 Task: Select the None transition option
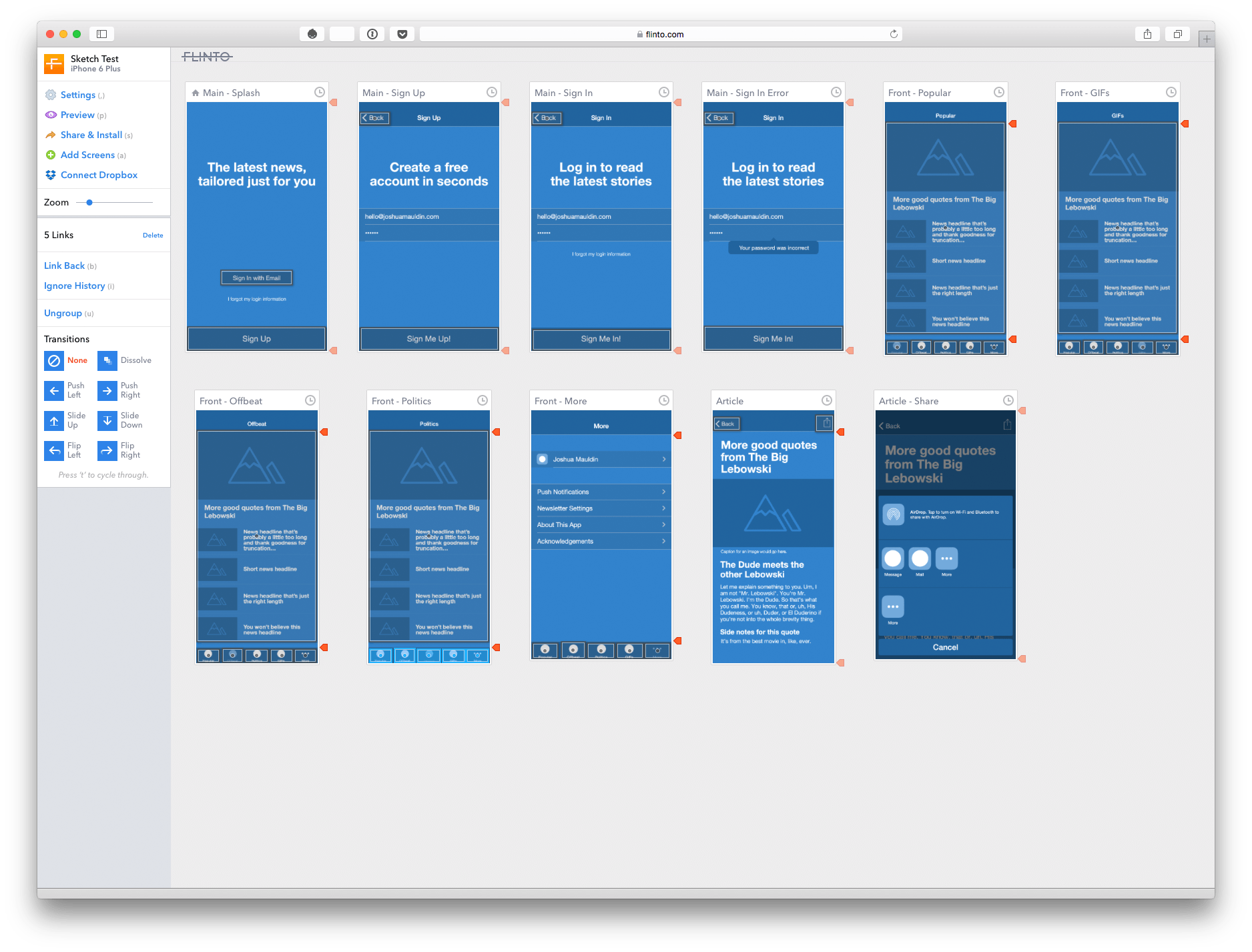(54, 360)
